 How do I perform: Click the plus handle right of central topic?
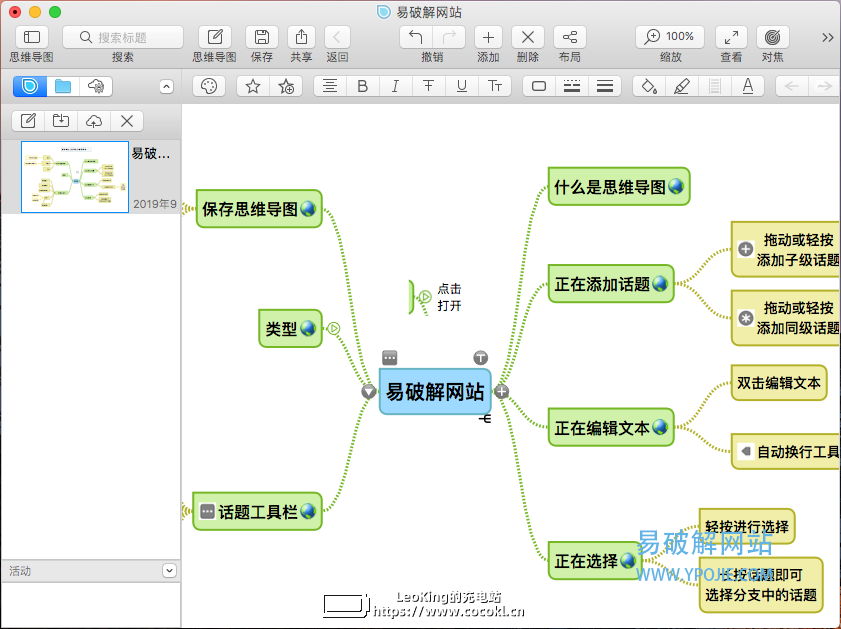(x=501, y=391)
